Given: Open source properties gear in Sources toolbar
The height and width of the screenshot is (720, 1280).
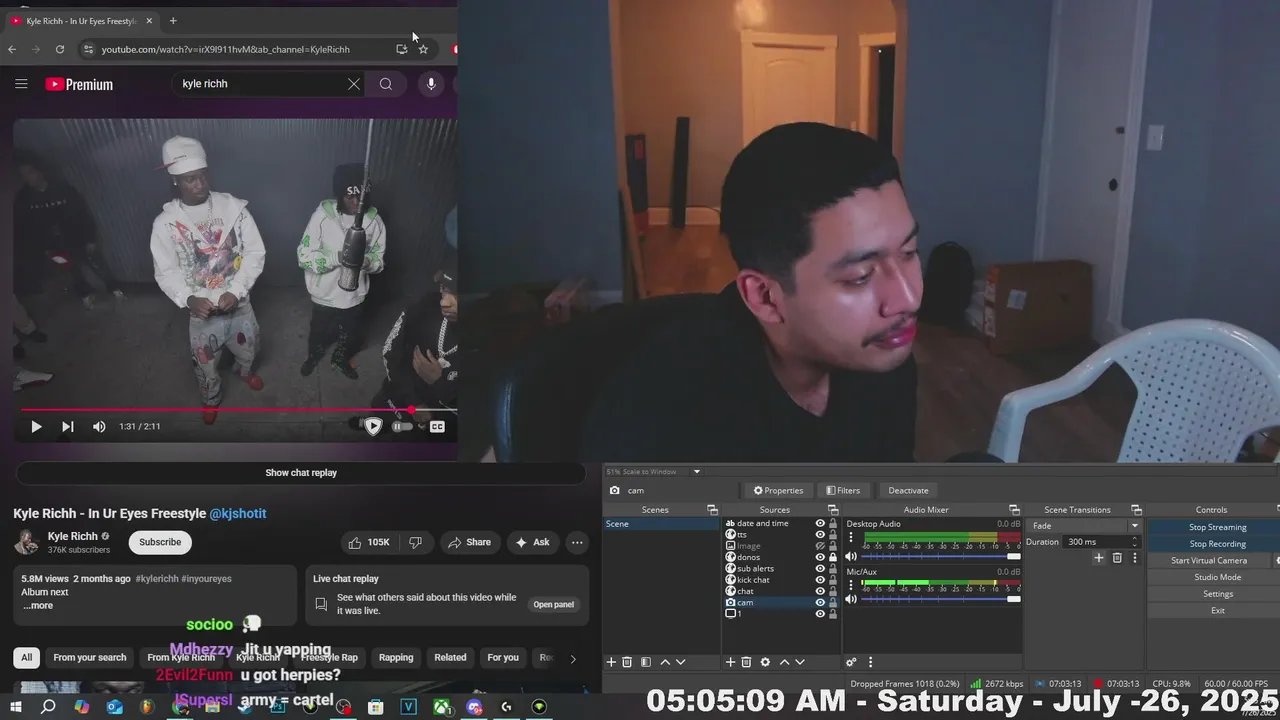Looking at the screenshot, I should click(x=765, y=662).
